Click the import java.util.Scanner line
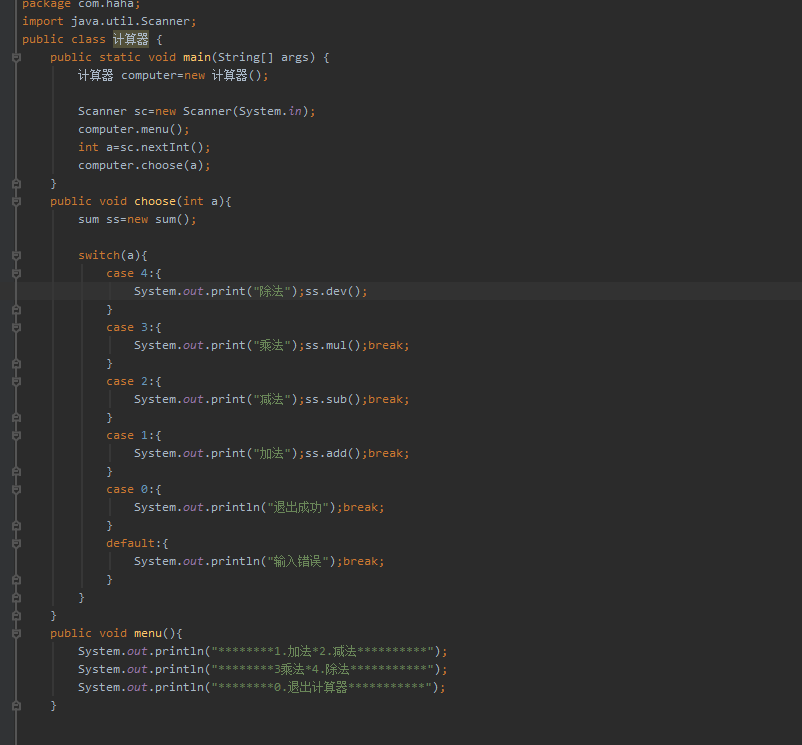 click(109, 21)
